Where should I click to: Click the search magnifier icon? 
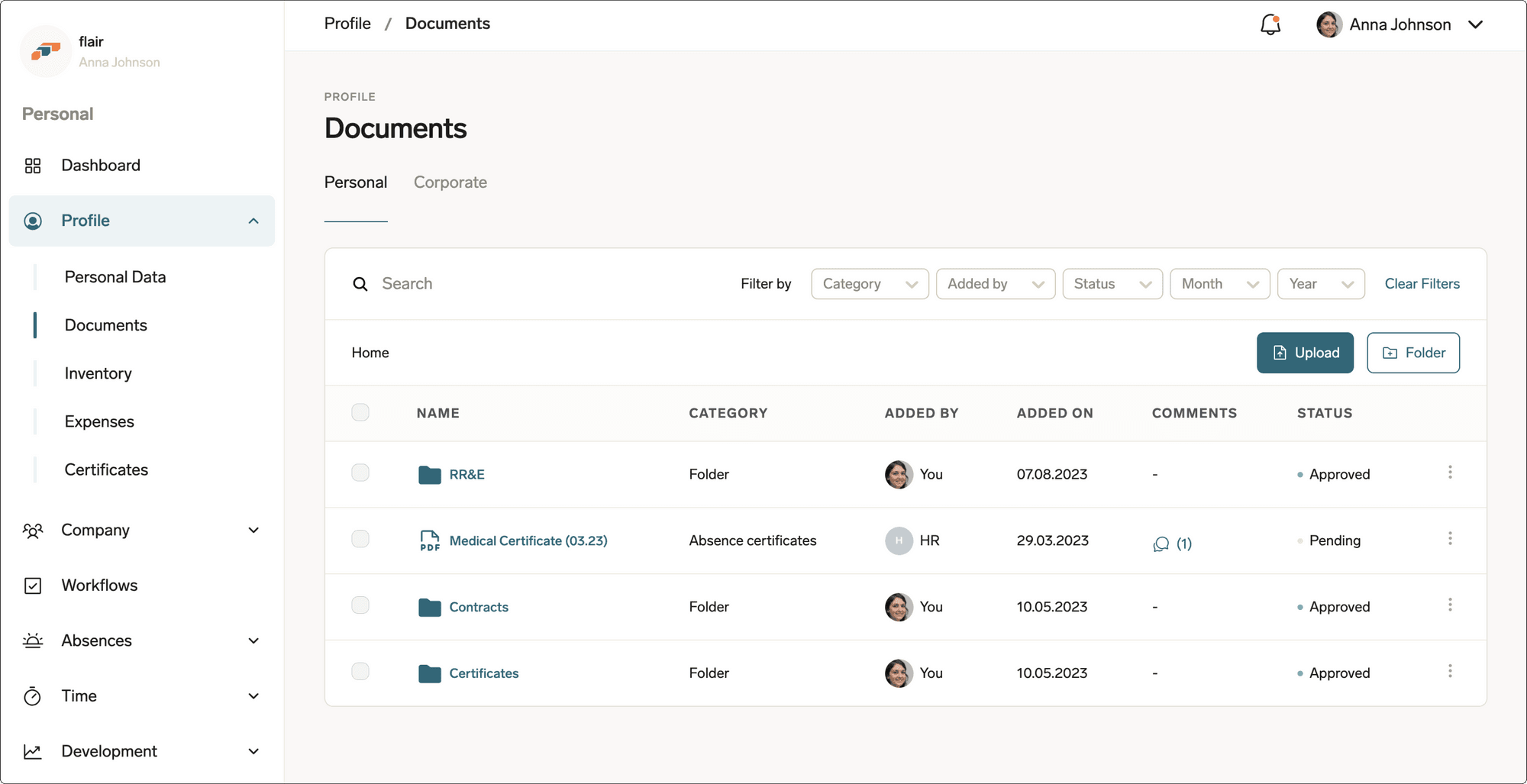point(360,284)
